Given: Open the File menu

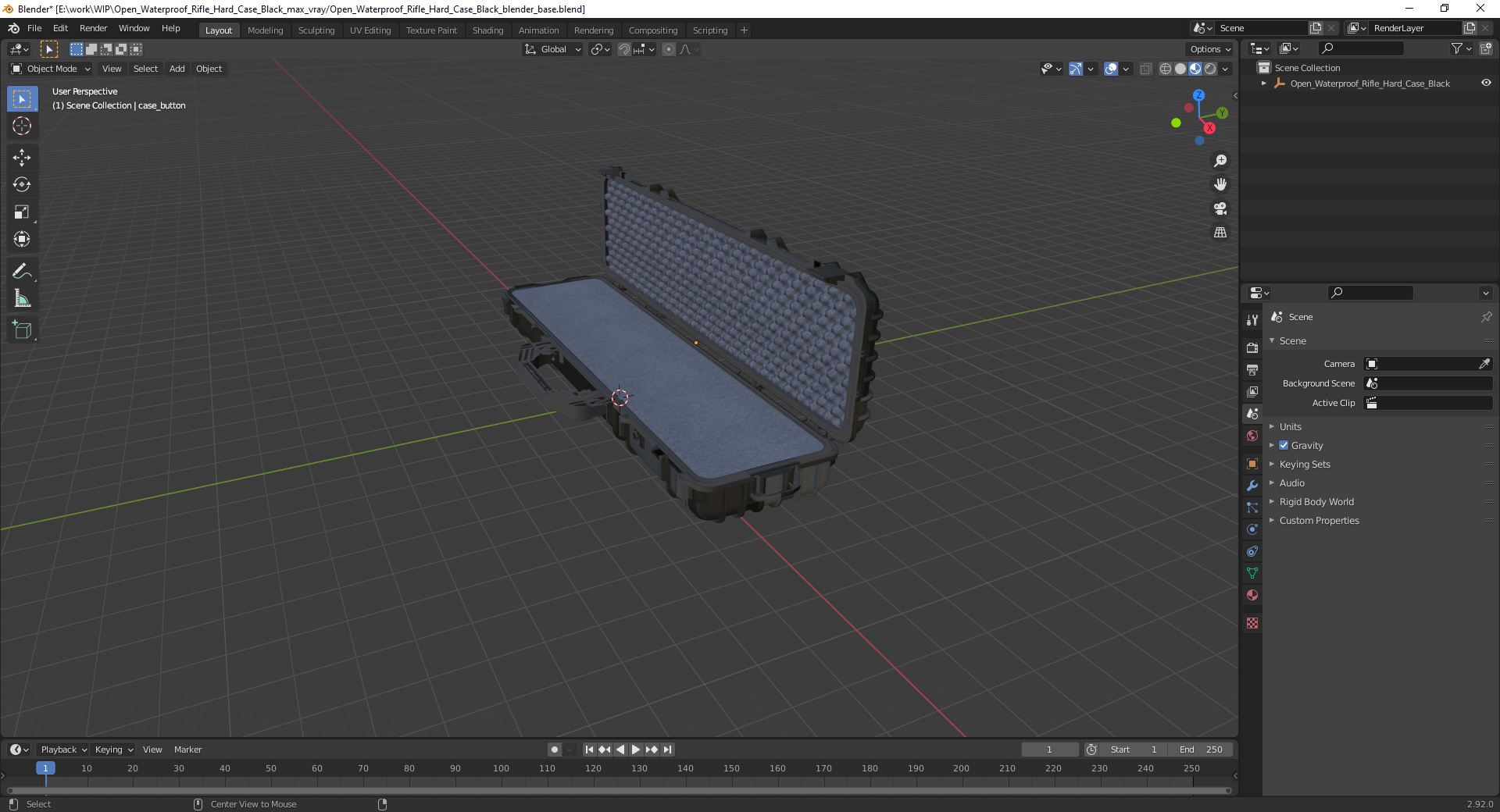Looking at the screenshot, I should tap(34, 28).
